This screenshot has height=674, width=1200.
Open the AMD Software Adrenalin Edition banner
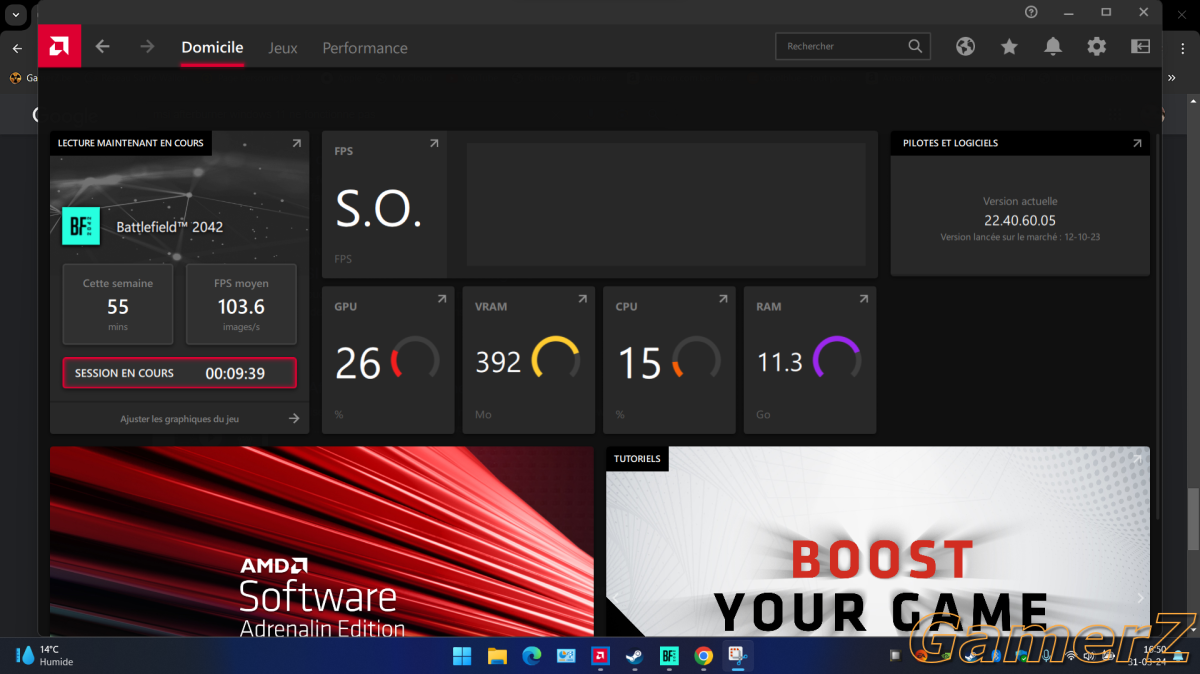click(322, 541)
